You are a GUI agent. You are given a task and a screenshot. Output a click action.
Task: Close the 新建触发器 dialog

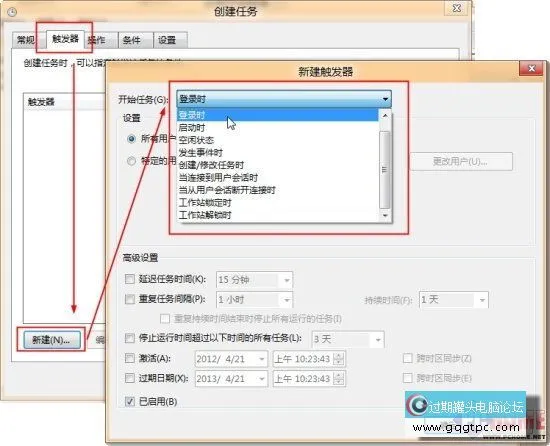pos(532,68)
